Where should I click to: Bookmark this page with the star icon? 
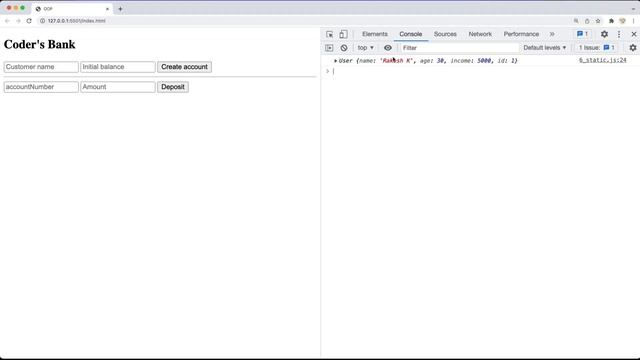(x=598, y=21)
